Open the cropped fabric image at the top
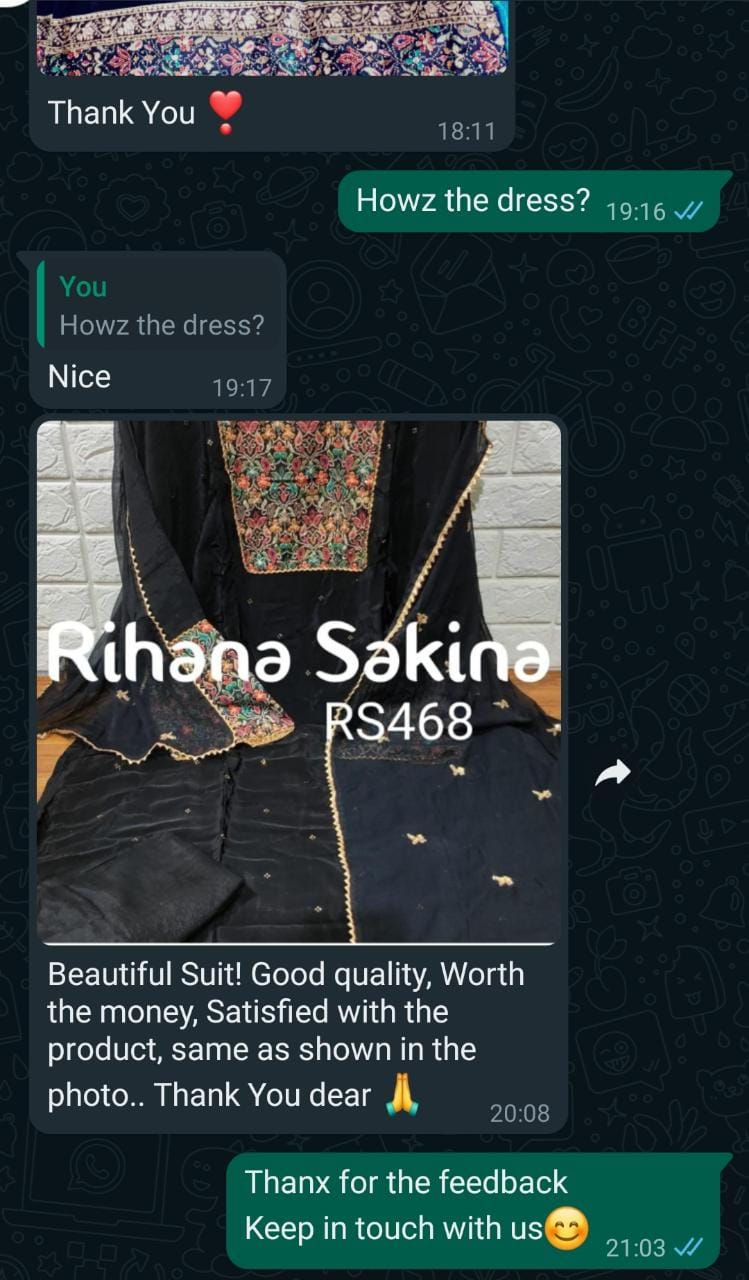Viewport: 749px width, 1280px height. click(x=273, y=36)
